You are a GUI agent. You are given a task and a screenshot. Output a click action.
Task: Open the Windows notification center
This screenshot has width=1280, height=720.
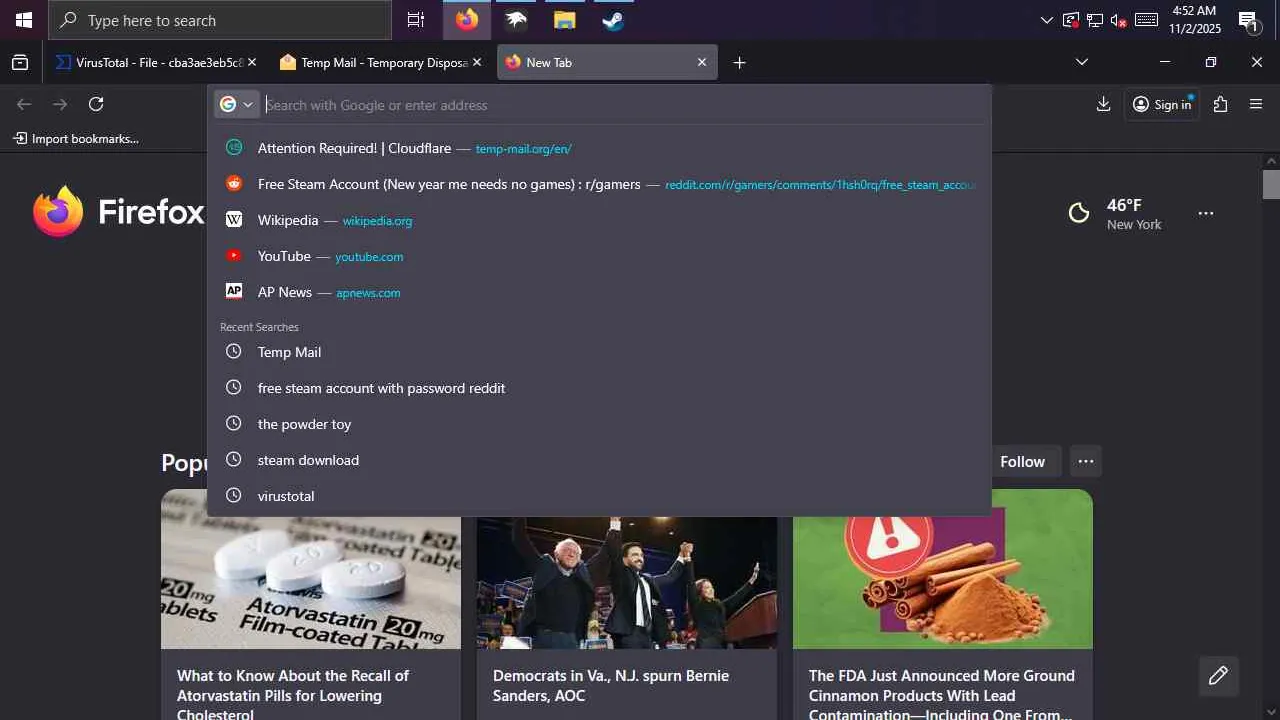[1248, 20]
